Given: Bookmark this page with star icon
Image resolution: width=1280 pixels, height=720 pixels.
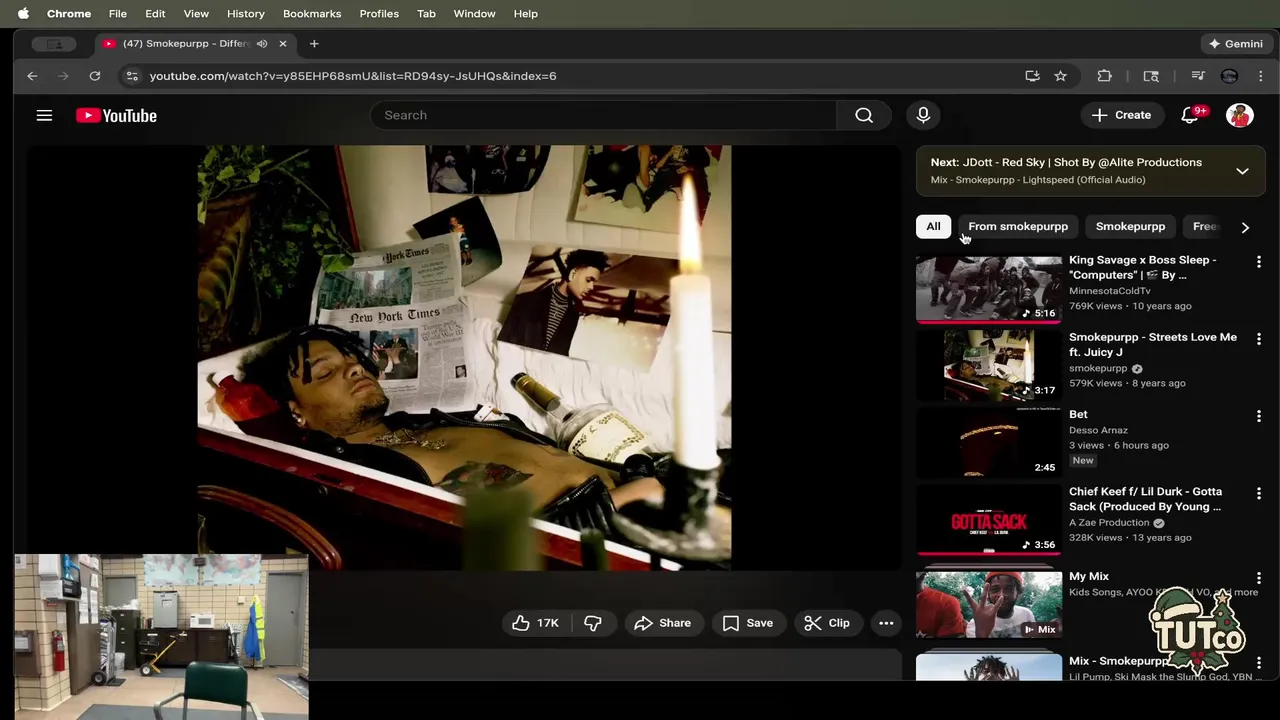Looking at the screenshot, I should coord(1060,76).
